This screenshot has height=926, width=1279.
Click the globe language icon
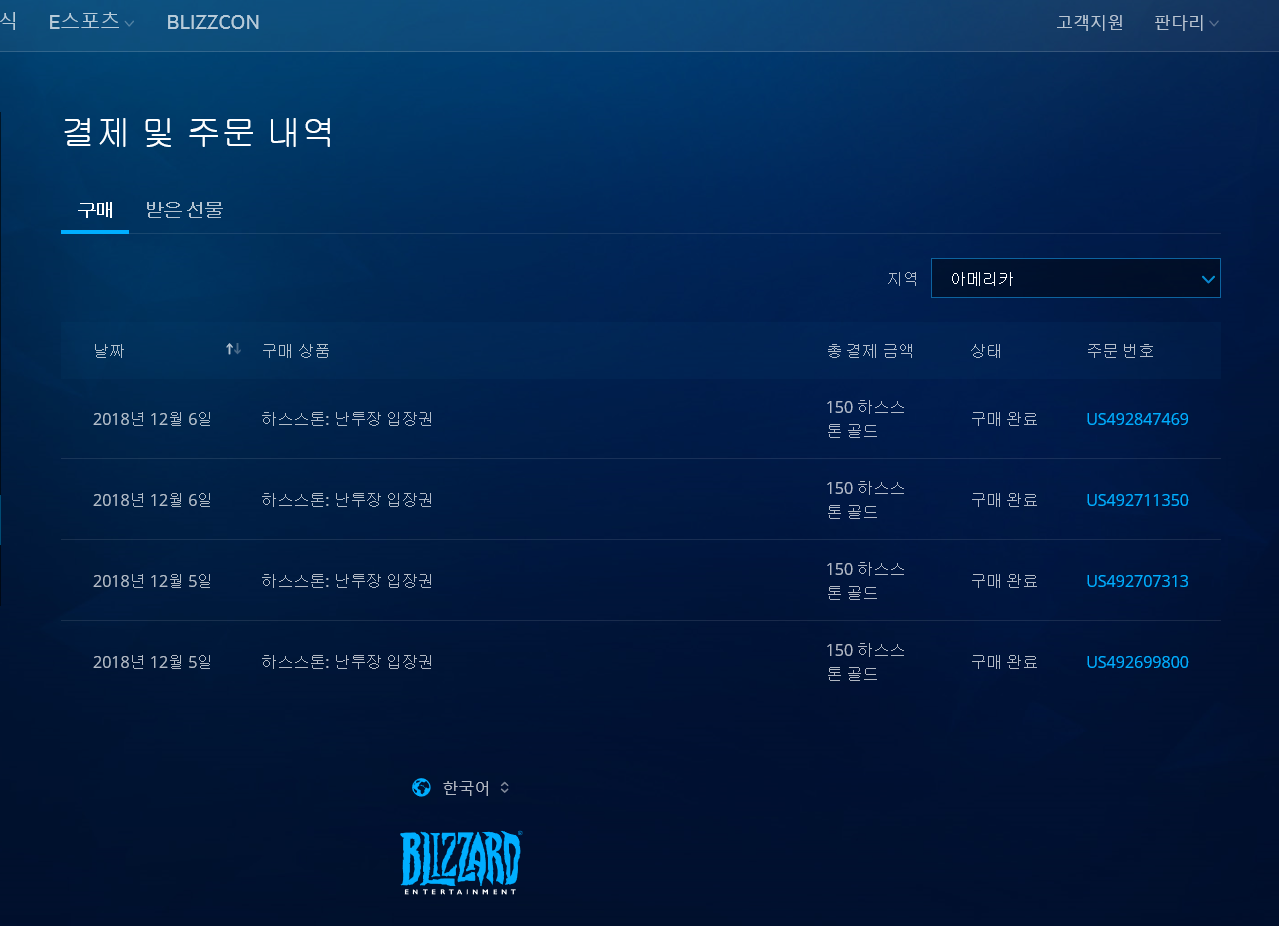coord(421,788)
